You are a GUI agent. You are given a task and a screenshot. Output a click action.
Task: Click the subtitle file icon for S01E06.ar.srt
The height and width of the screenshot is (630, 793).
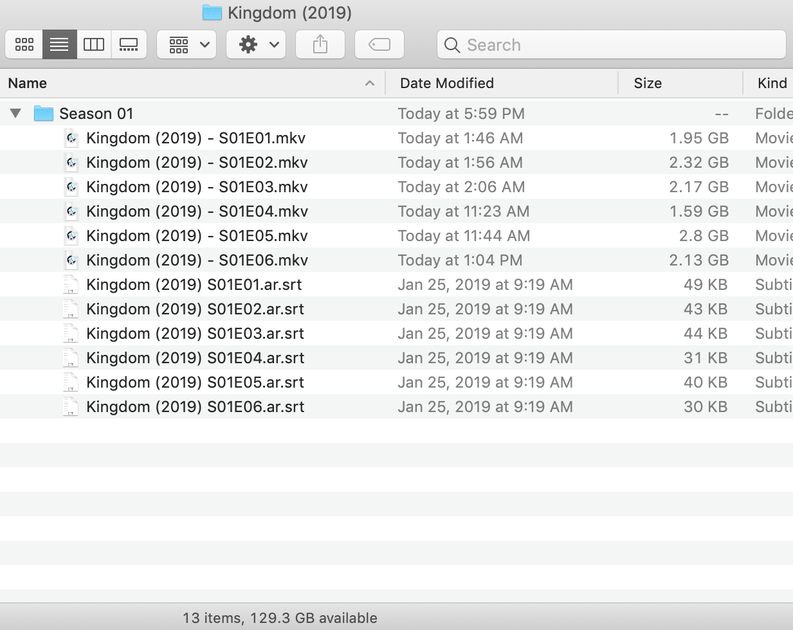click(x=71, y=407)
